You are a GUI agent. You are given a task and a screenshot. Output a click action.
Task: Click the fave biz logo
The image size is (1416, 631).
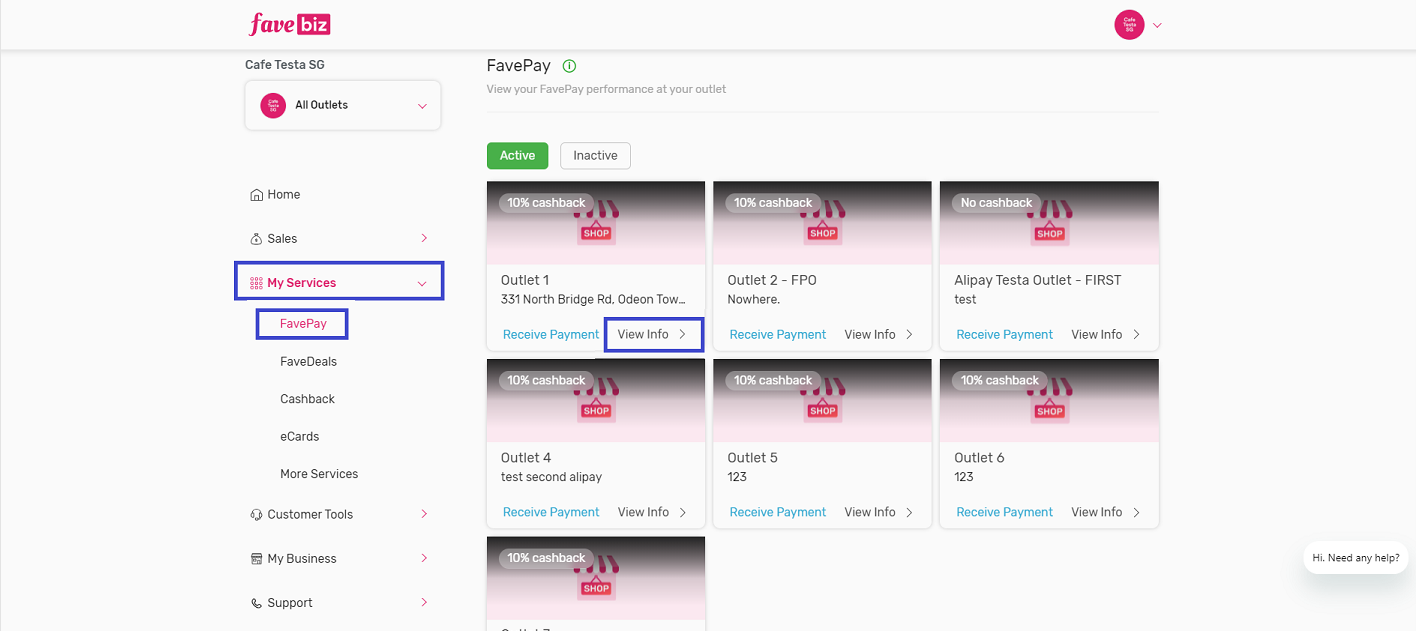click(x=289, y=24)
